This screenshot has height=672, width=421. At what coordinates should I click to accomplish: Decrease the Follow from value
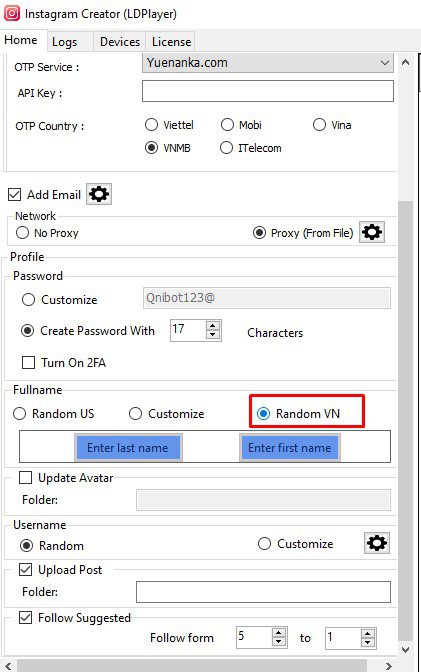coord(279,642)
